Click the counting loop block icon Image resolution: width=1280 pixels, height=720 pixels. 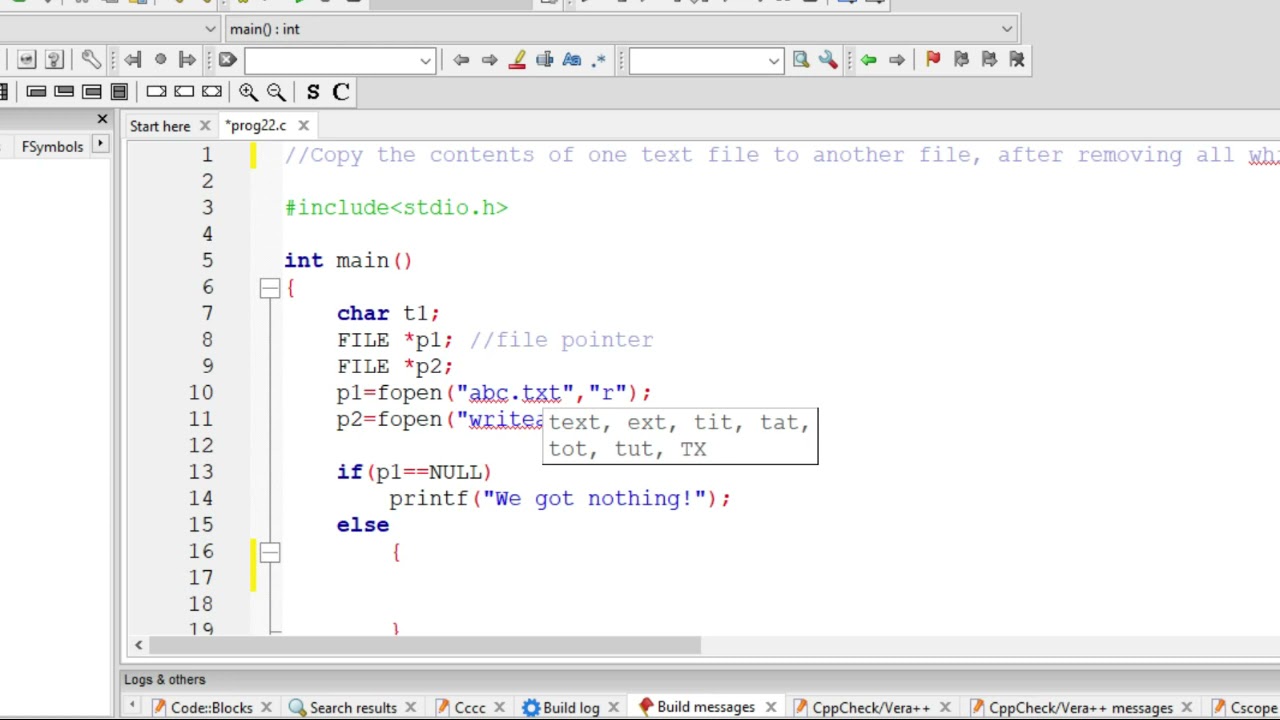click(x=92, y=92)
